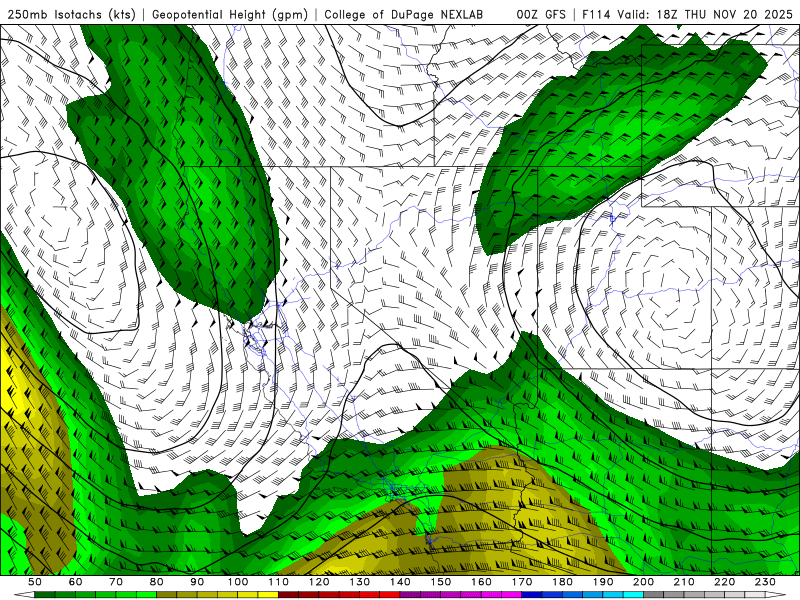Click the 110 knot legend label
800x600 pixels.
tap(278, 582)
